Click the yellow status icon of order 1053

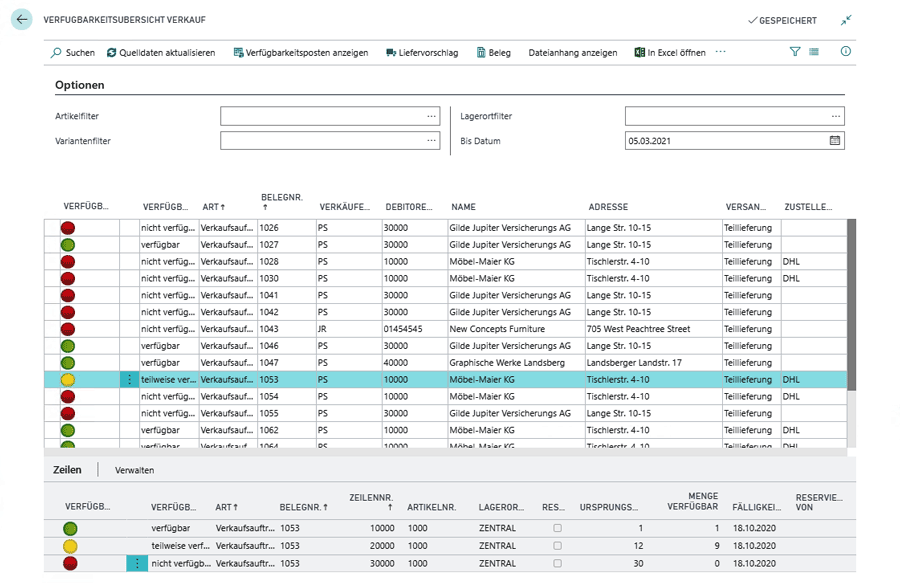[68, 380]
